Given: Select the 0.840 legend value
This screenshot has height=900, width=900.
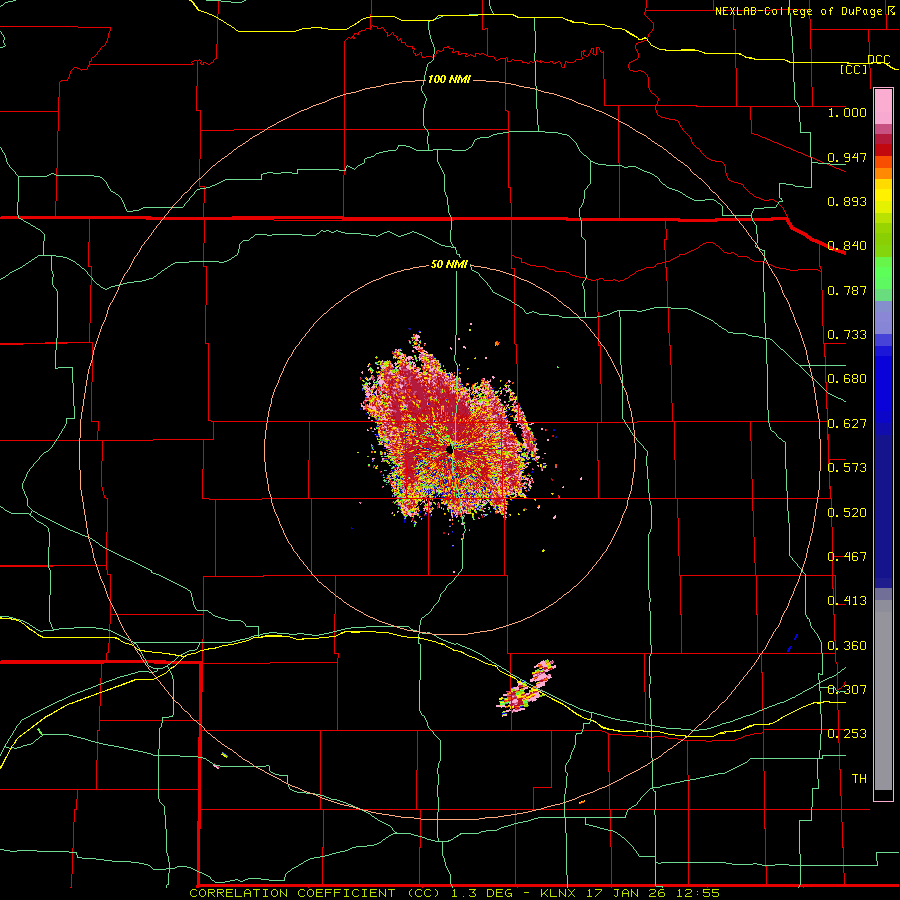Looking at the screenshot, I should [x=847, y=246].
